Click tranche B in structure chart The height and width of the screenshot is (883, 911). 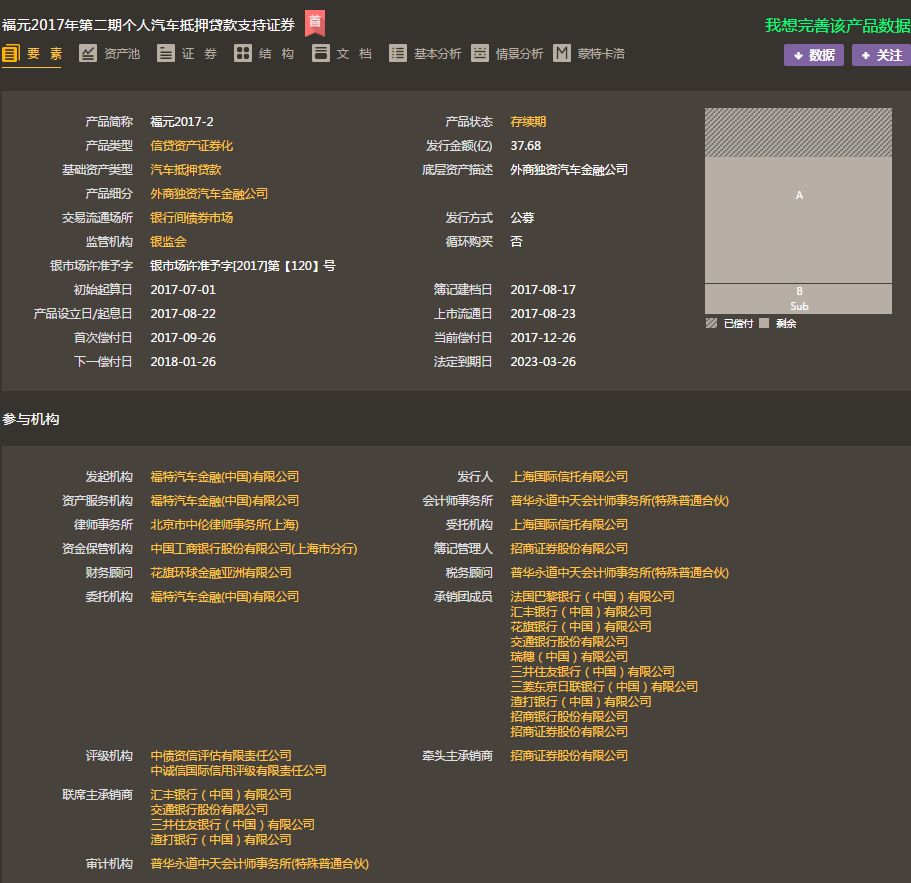point(798,291)
